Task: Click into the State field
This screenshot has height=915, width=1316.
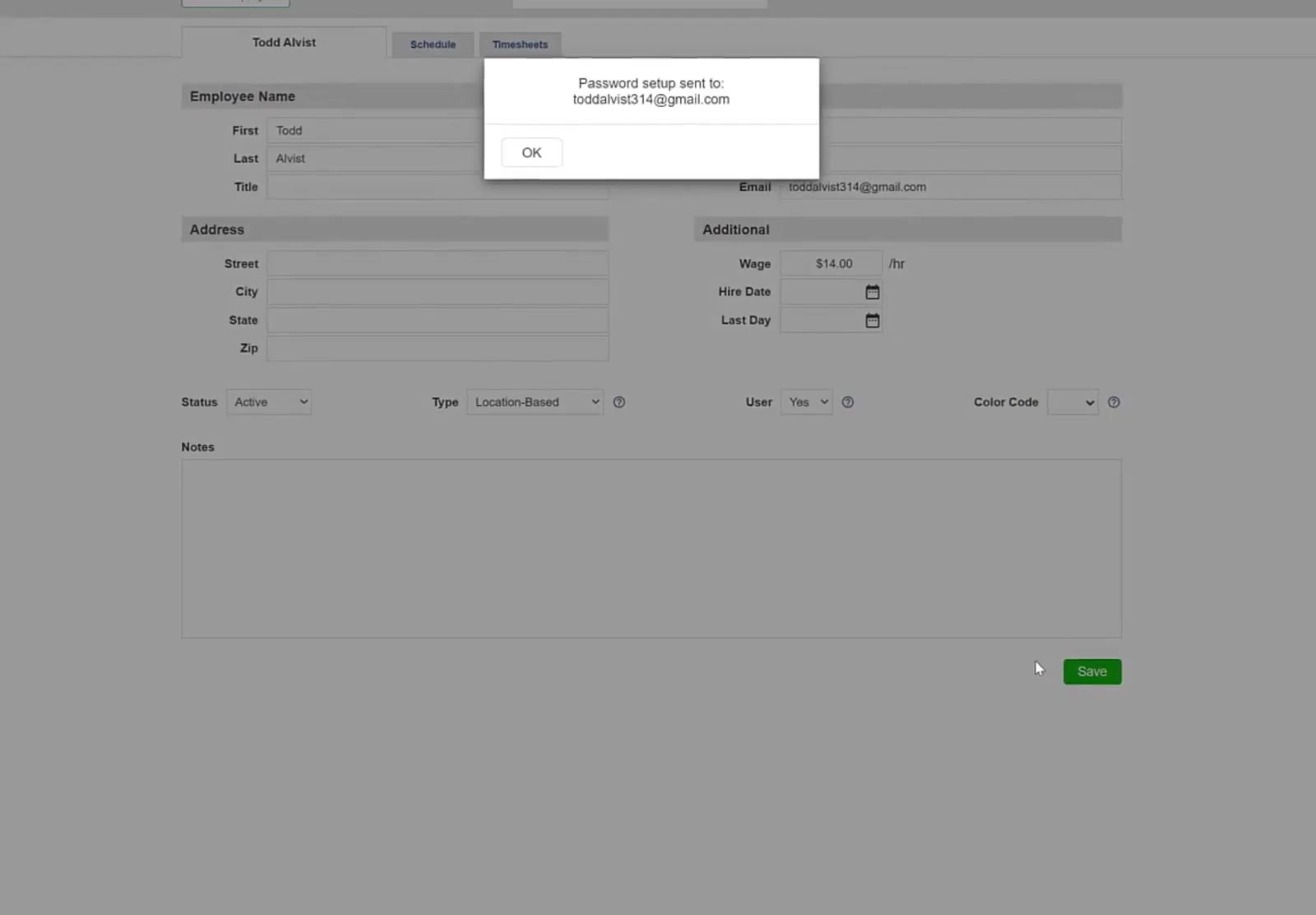Action: (x=438, y=320)
